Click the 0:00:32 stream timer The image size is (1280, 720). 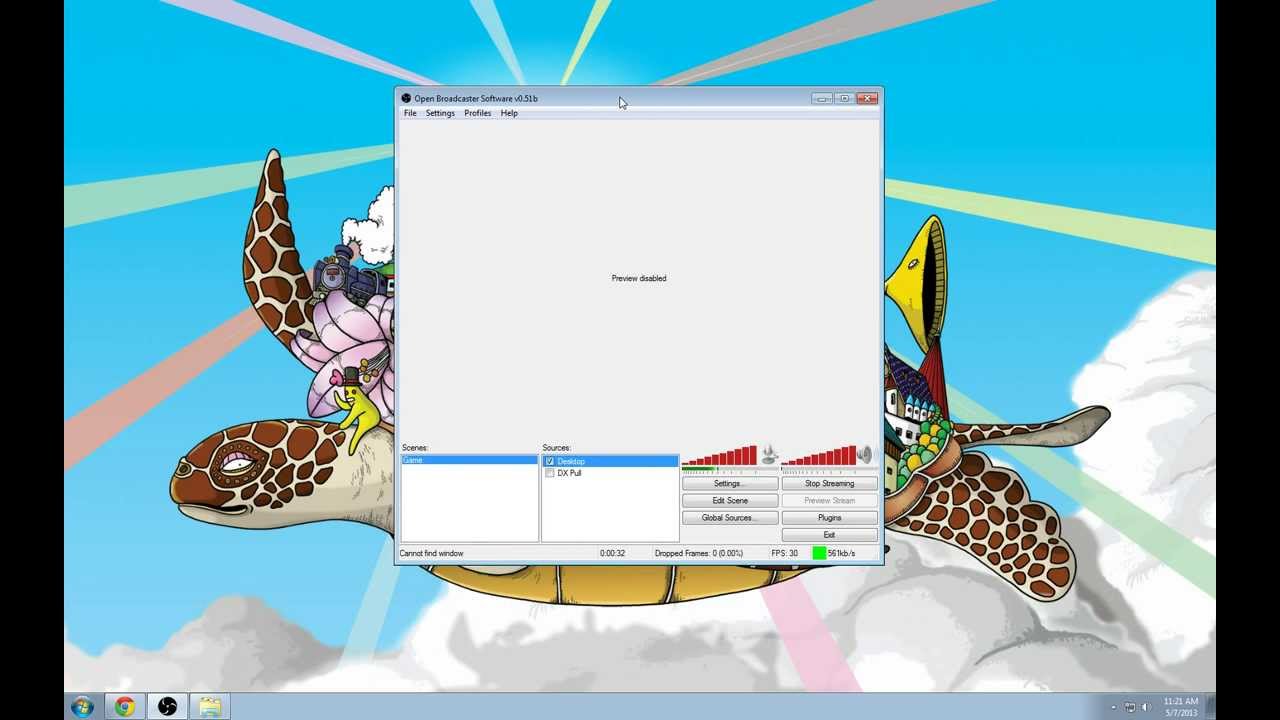coord(612,553)
